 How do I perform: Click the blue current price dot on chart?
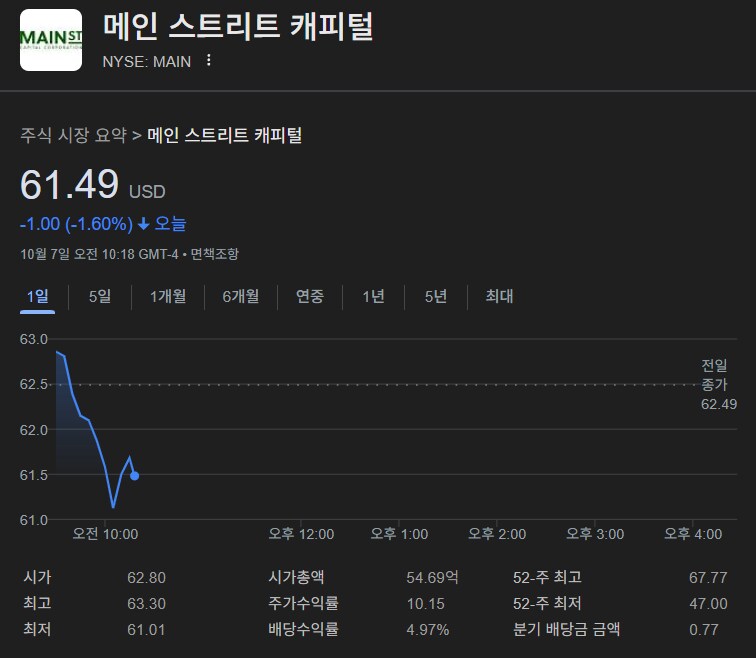135,476
